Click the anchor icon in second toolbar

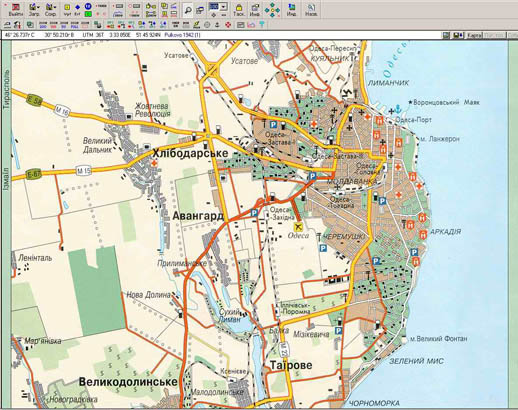coord(217,25)
